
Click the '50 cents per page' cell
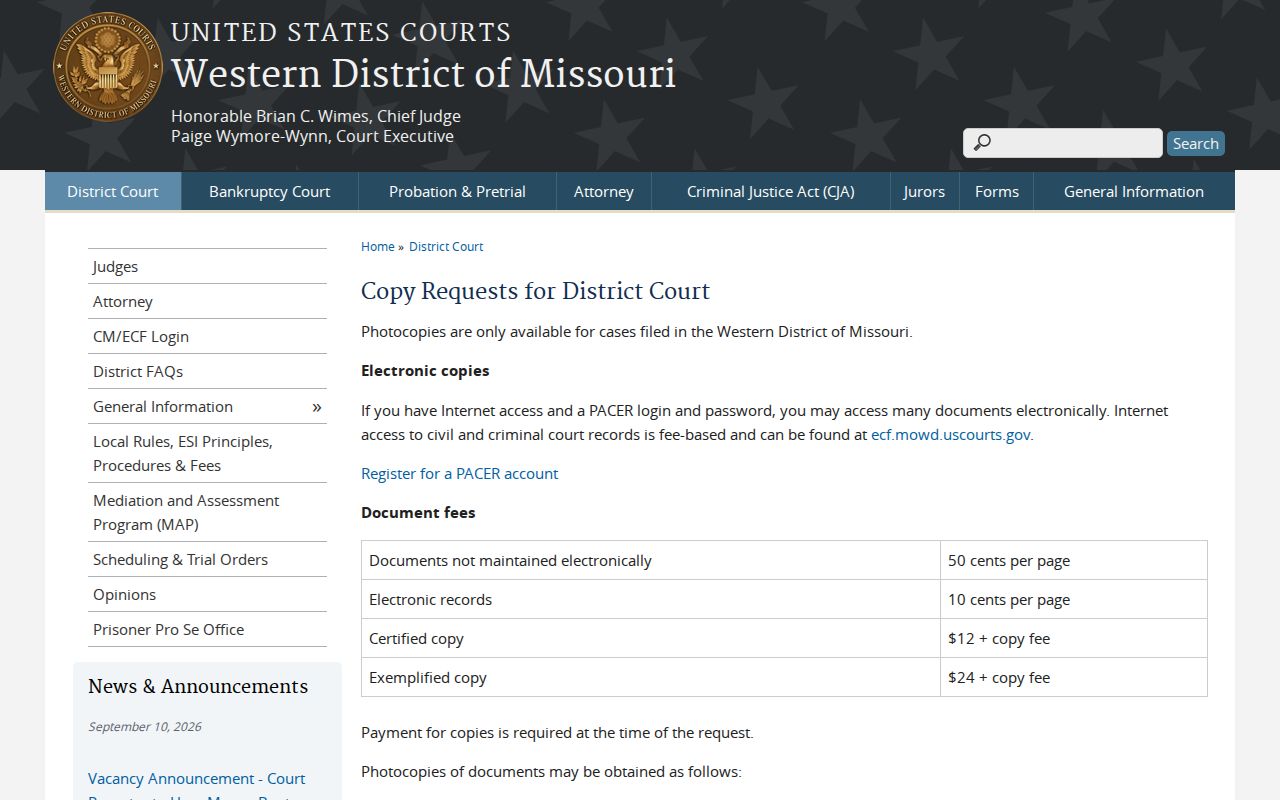click(x=1073, y=560)
